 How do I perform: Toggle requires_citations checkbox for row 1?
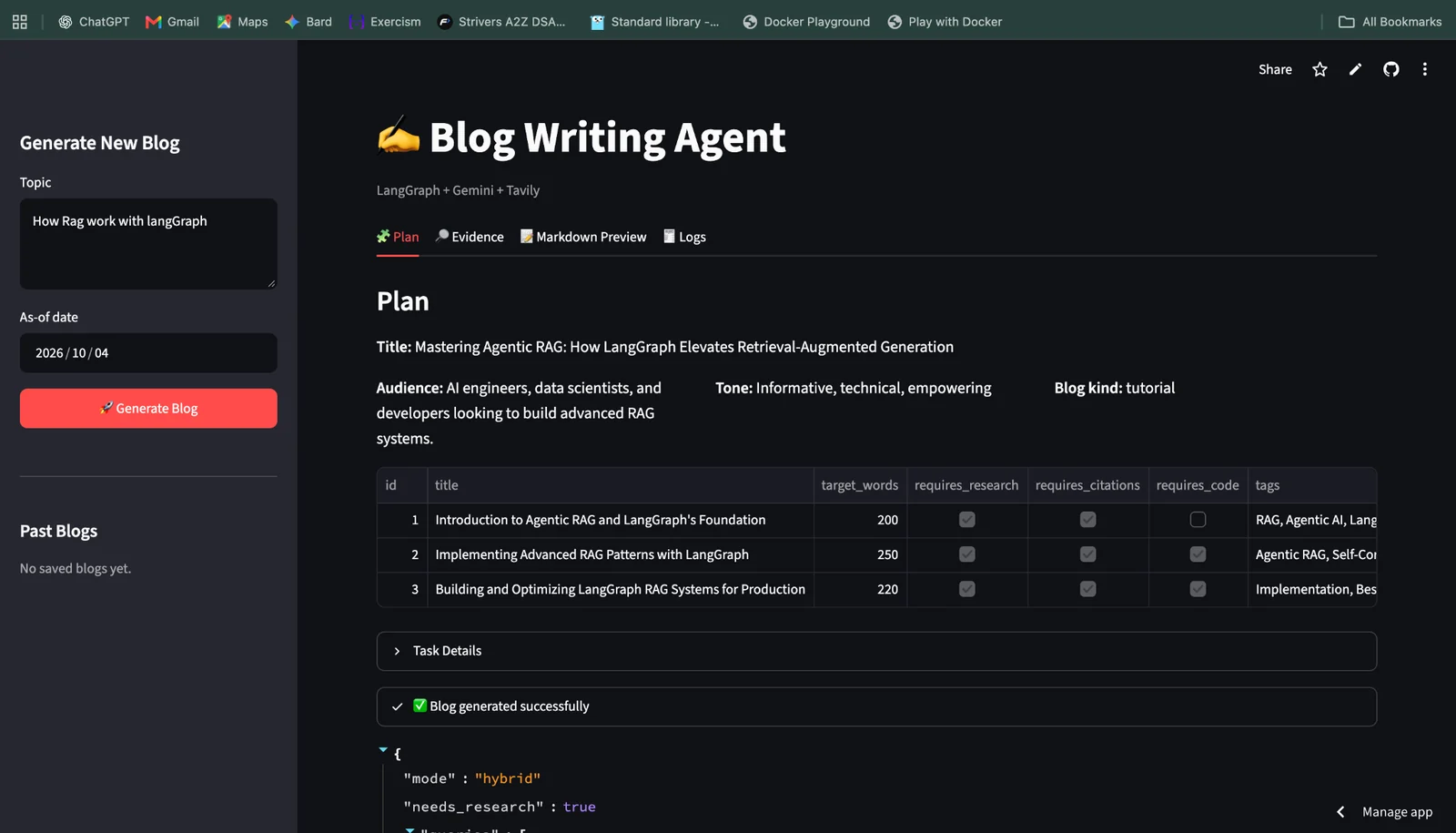1087,520
